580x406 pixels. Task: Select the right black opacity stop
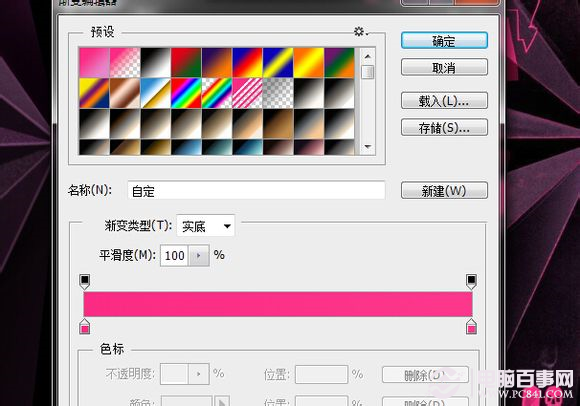(x=471, y=282)
